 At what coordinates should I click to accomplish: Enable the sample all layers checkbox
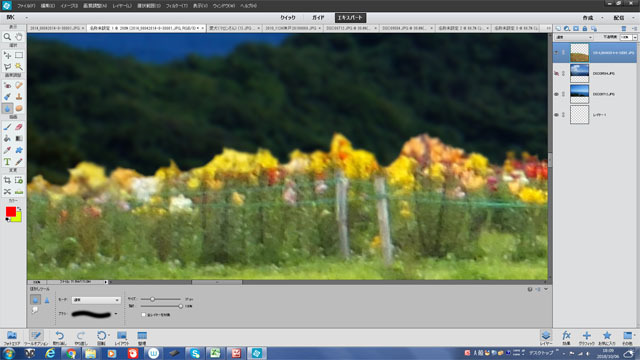click(143, 315)
